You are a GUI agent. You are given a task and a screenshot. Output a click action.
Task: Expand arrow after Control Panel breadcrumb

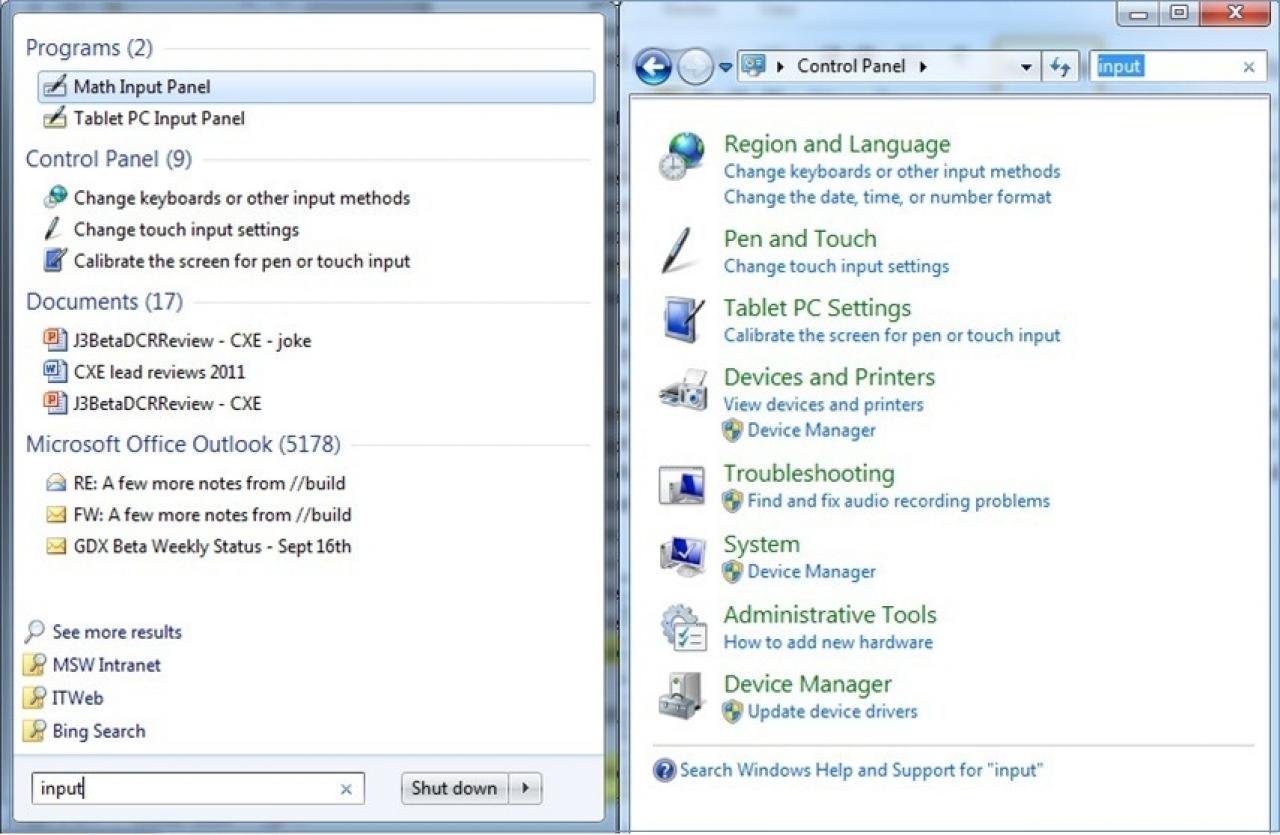pos(923,67)
